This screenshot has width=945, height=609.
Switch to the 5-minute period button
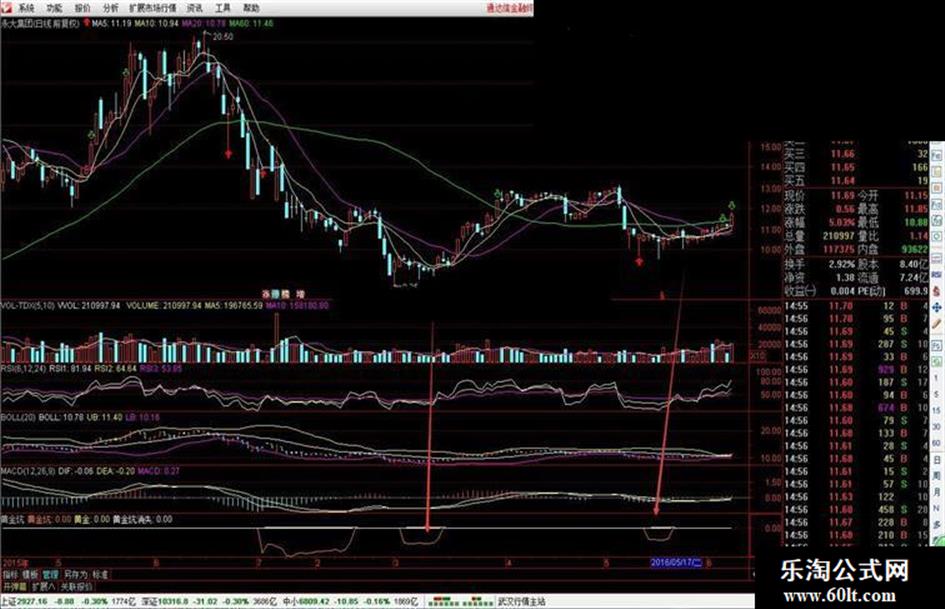coord(937,394)
